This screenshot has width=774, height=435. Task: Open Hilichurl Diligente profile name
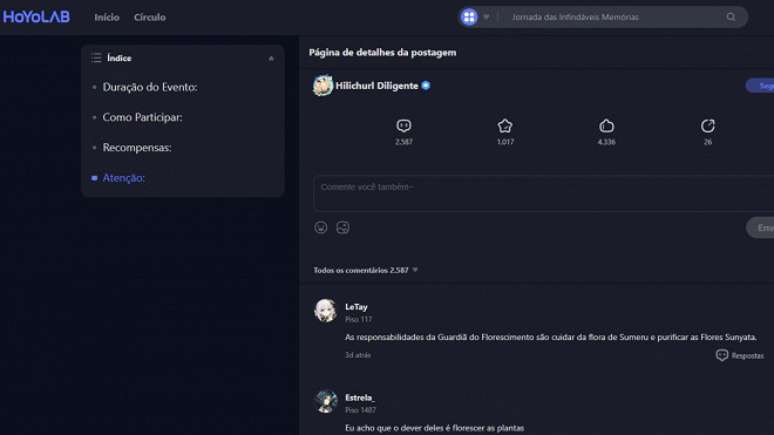(377, 86)
